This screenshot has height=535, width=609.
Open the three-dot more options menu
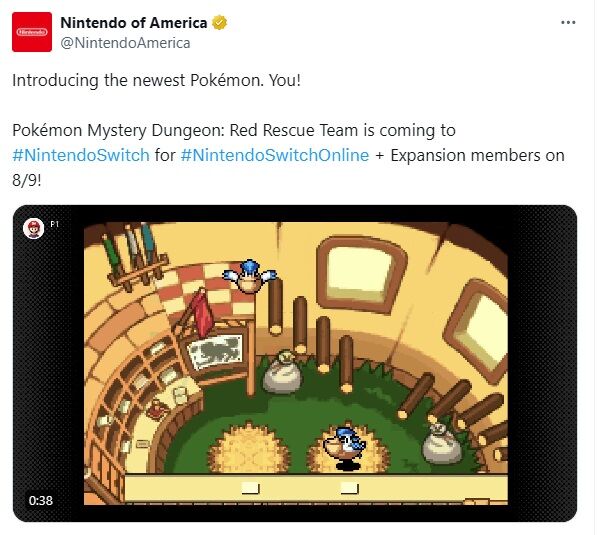pyautogui.click(x=568, y=23)
